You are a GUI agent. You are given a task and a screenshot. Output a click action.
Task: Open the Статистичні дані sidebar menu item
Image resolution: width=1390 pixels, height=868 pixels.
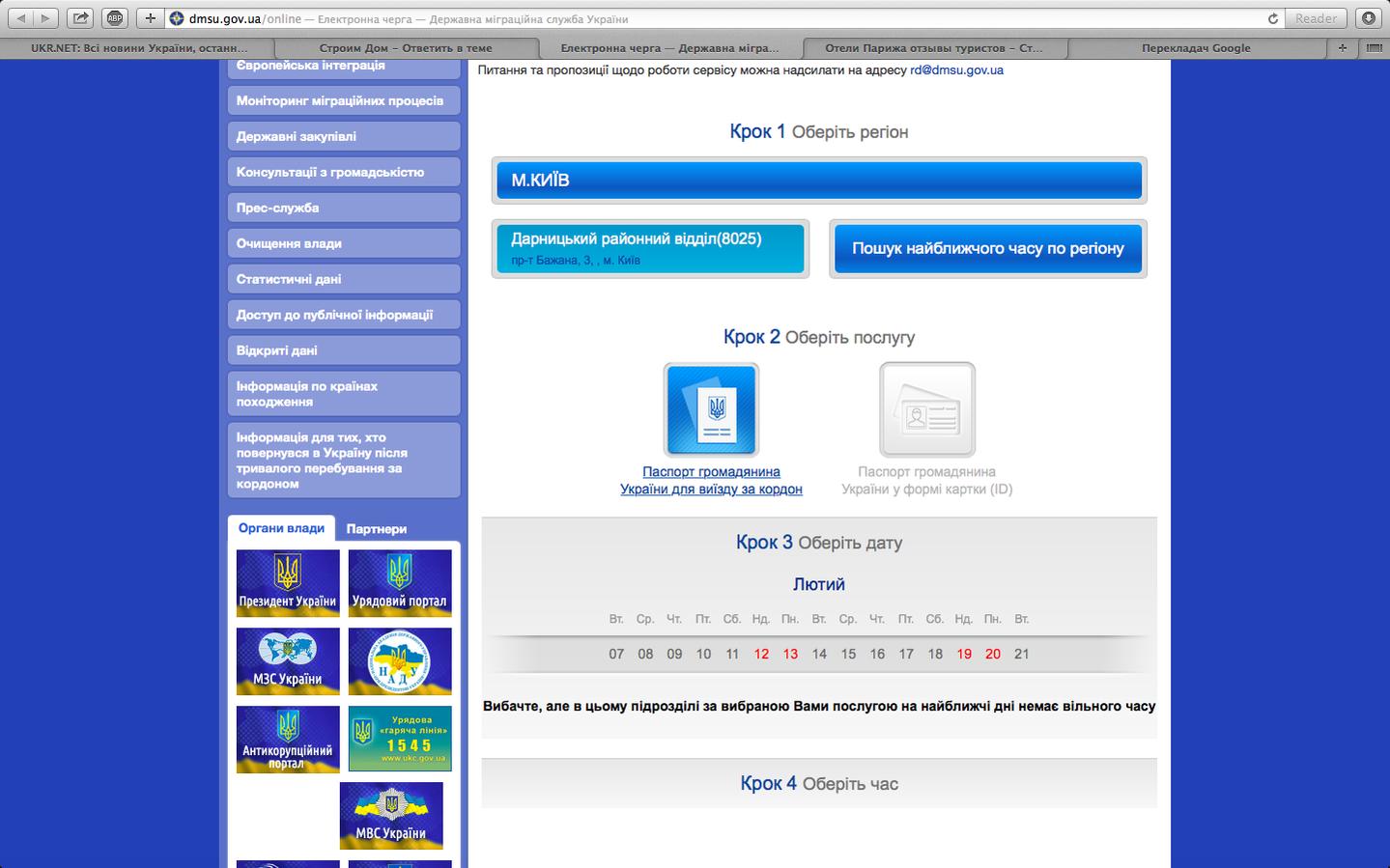(344, 279)
